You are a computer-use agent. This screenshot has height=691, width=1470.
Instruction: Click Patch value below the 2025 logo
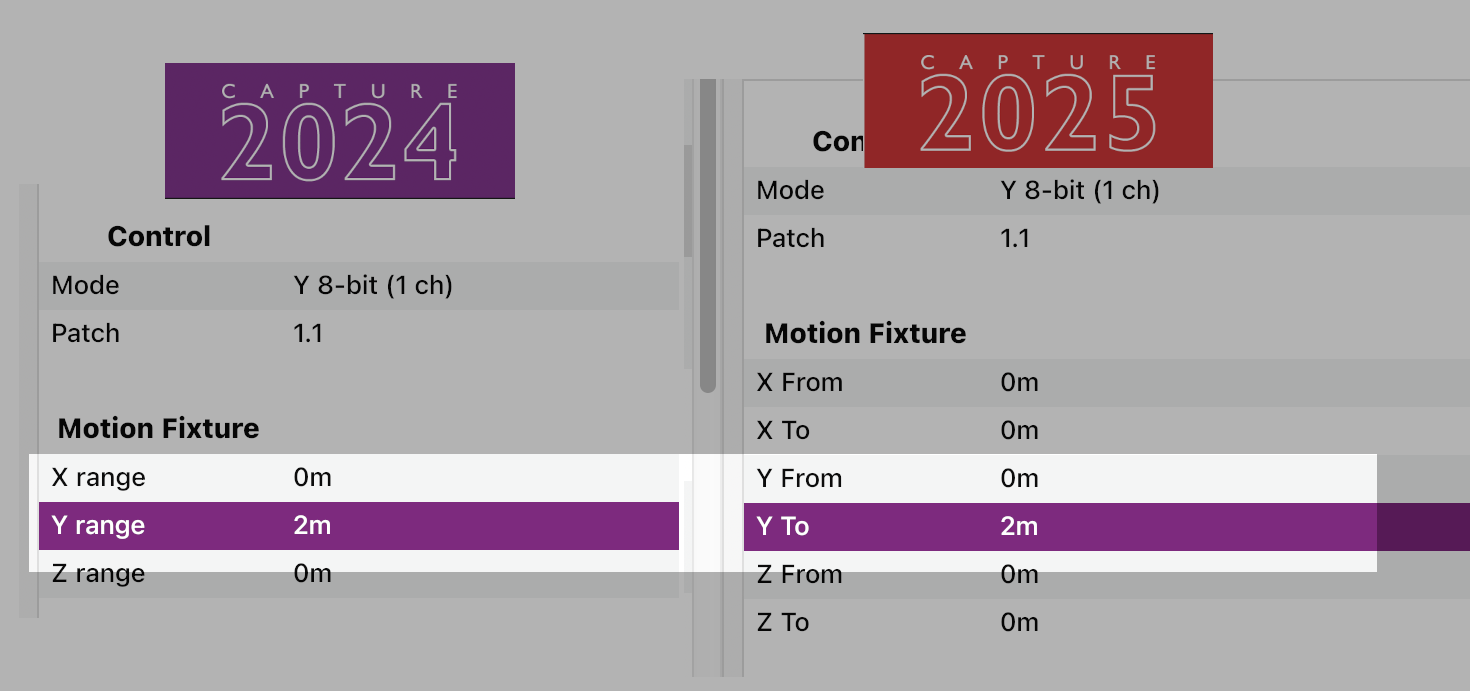[1015, 239]
